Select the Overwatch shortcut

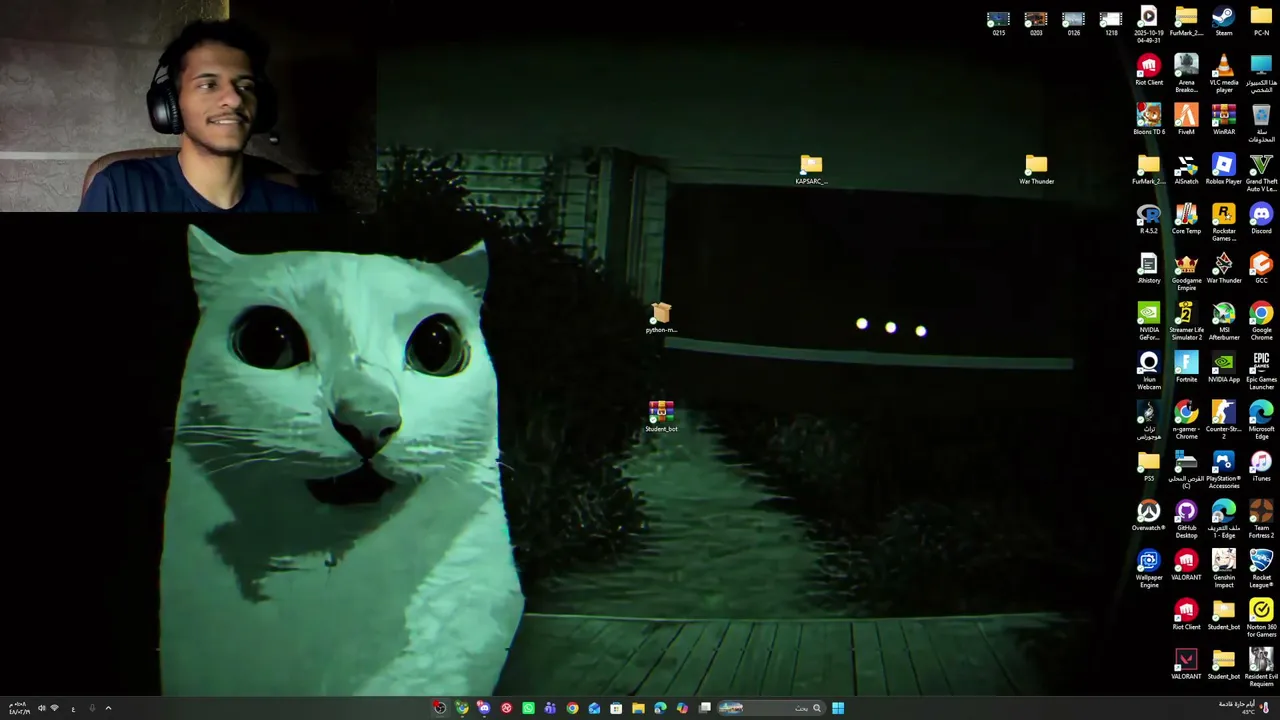[x=1149, y=516]
